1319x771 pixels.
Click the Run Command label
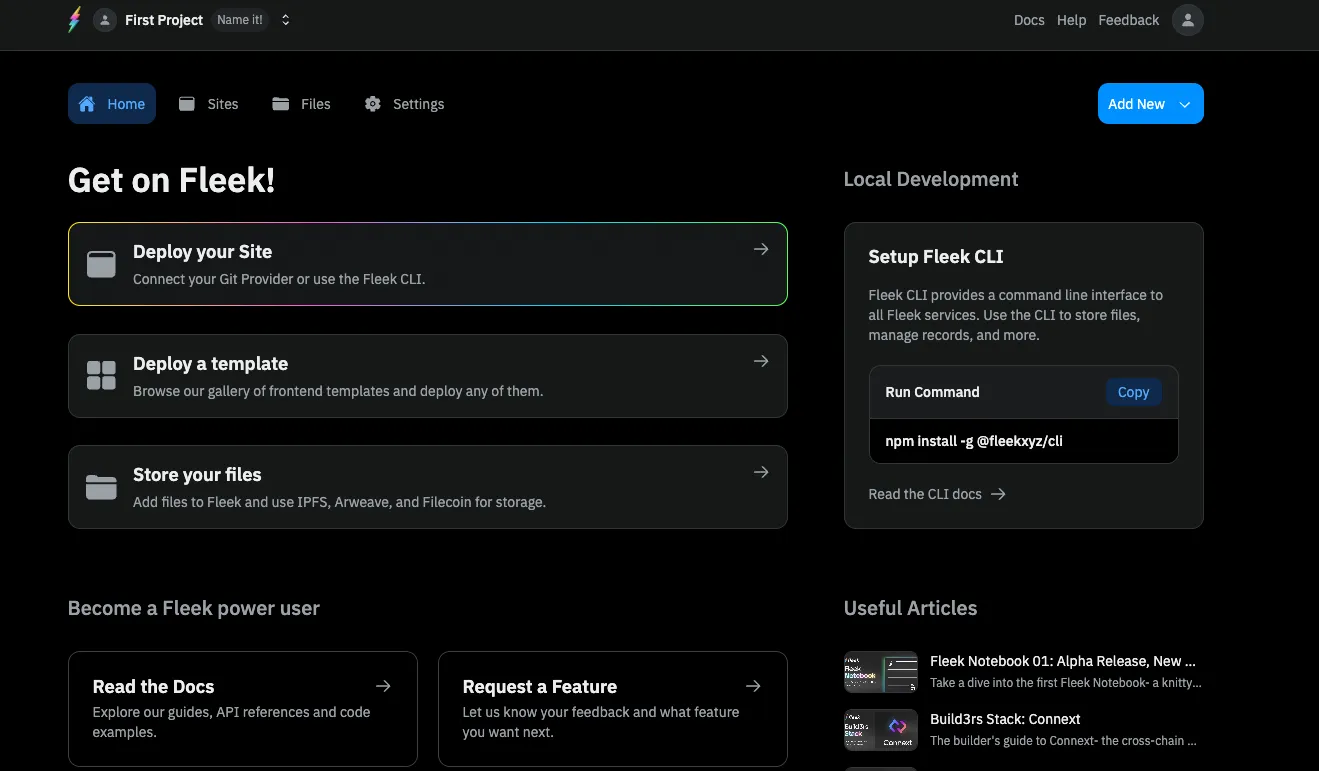(932, 392)
